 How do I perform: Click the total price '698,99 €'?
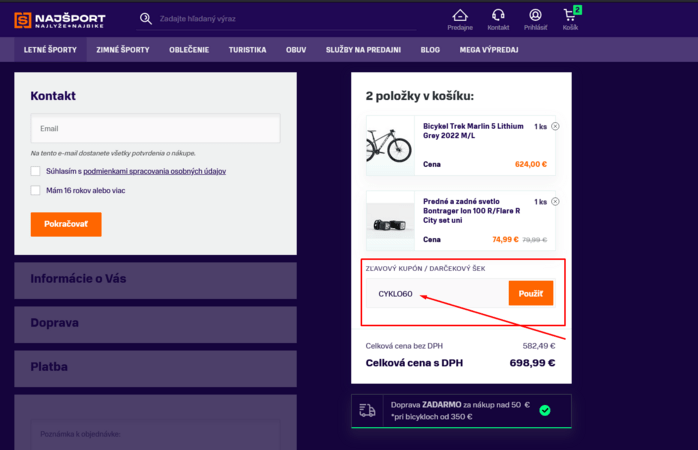532,363
